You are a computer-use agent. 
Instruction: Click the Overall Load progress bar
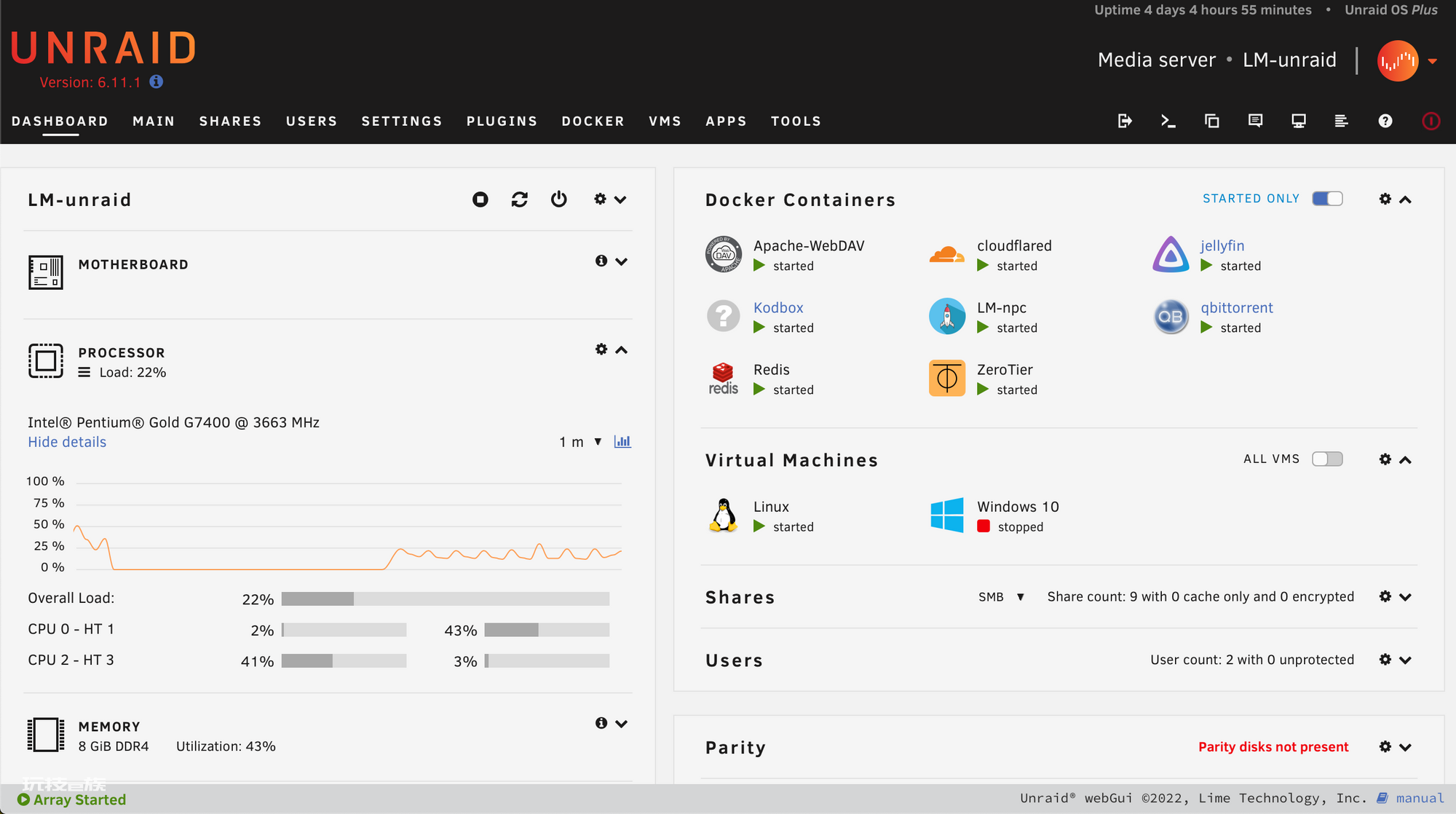(446, 598)
